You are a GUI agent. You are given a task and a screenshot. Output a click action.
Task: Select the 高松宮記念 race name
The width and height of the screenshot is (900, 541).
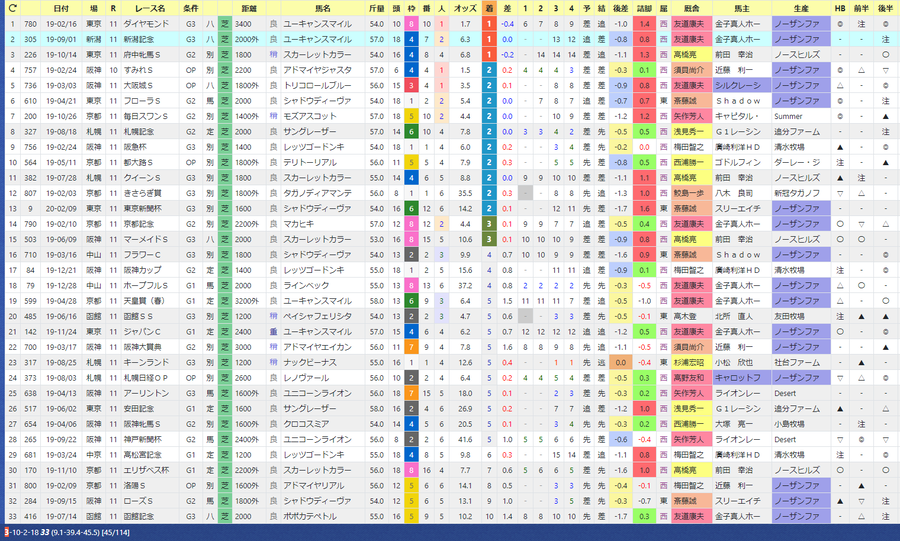pos(142,454)
